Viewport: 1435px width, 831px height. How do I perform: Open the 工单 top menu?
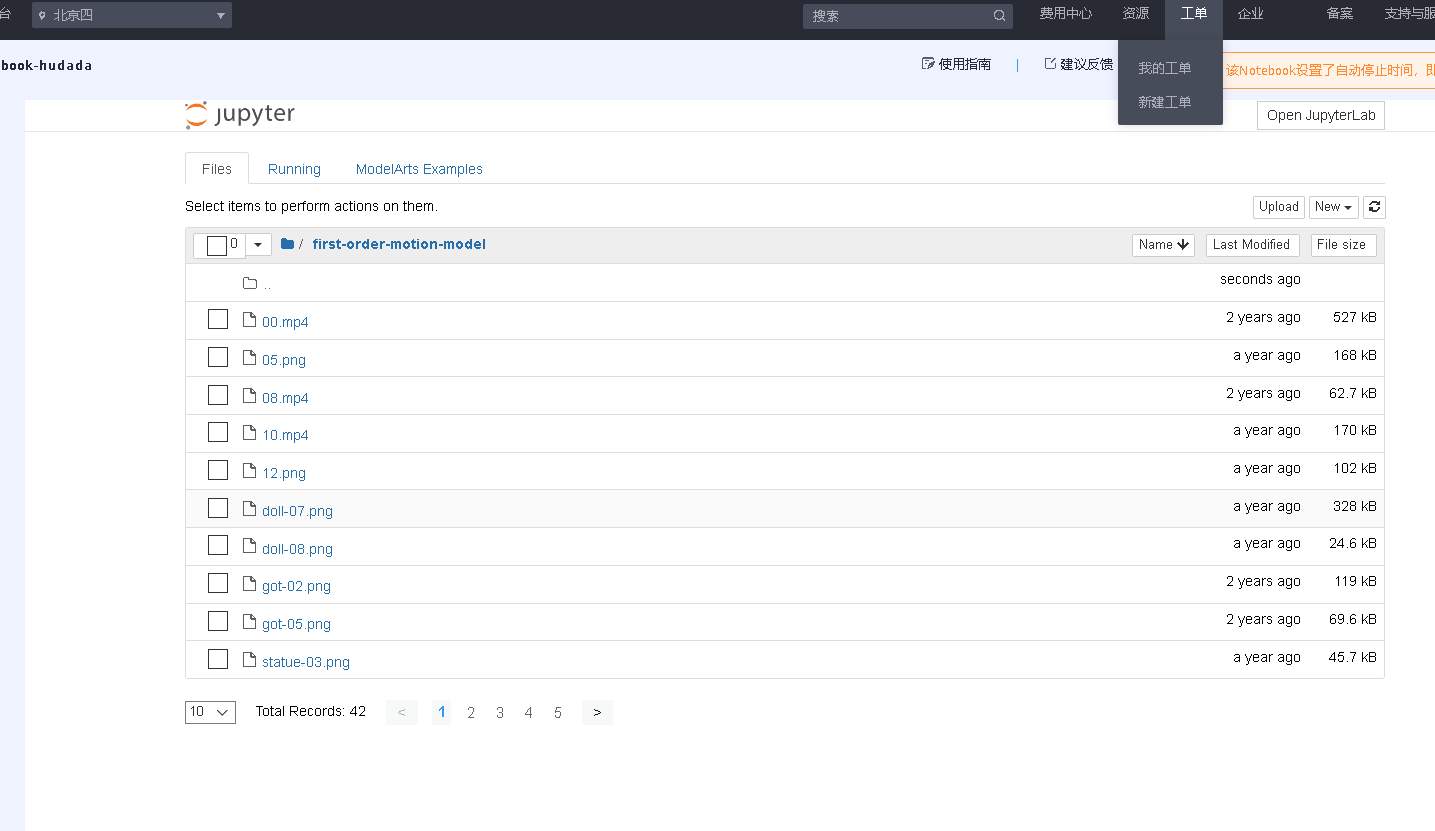[1194, 14]
